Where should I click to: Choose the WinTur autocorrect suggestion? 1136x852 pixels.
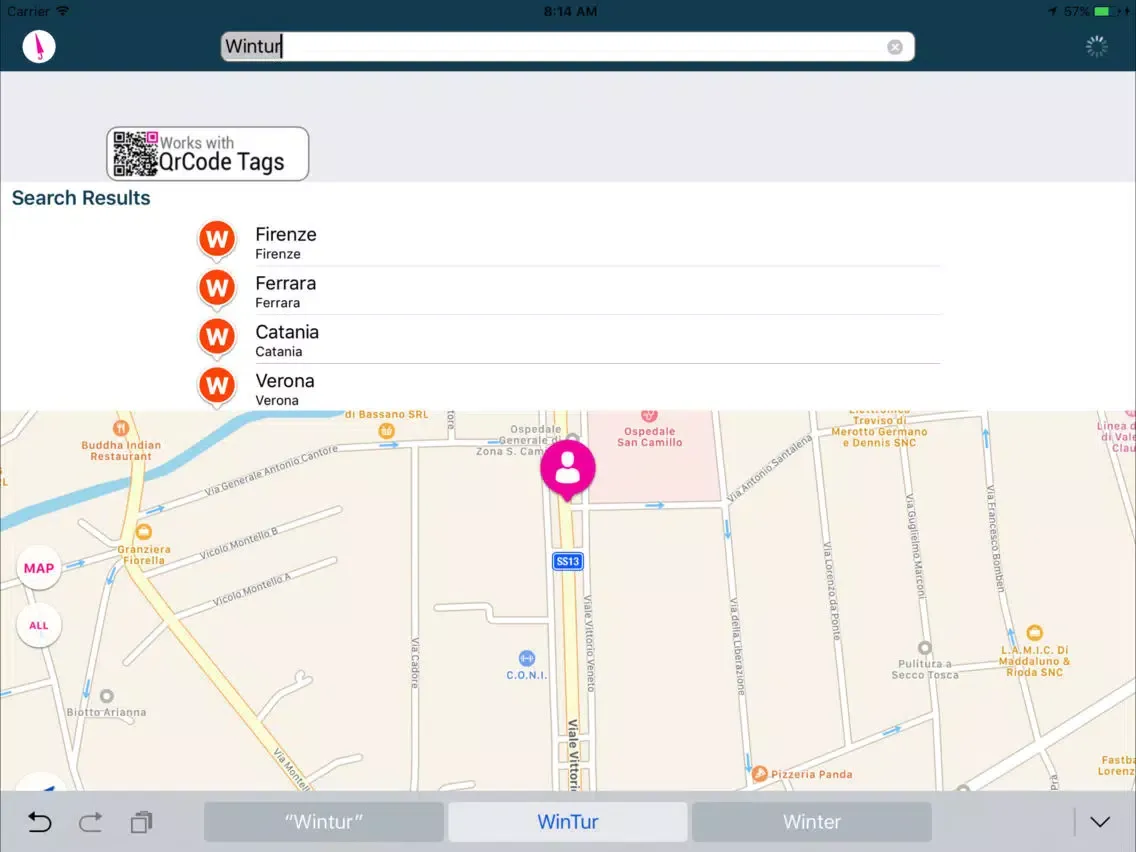coord(568,822)
